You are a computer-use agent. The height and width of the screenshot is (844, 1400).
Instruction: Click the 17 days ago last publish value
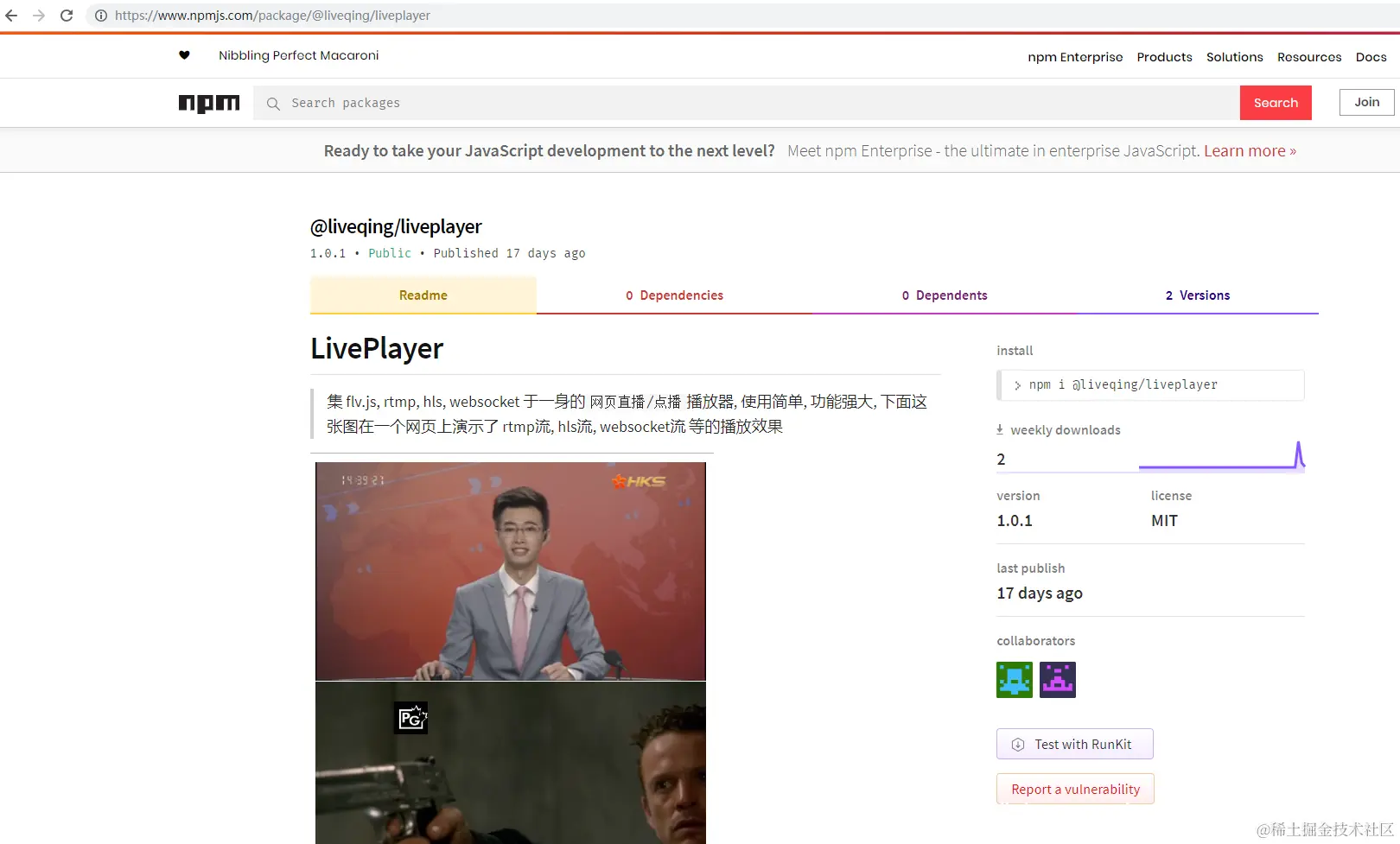(1040, 593)
